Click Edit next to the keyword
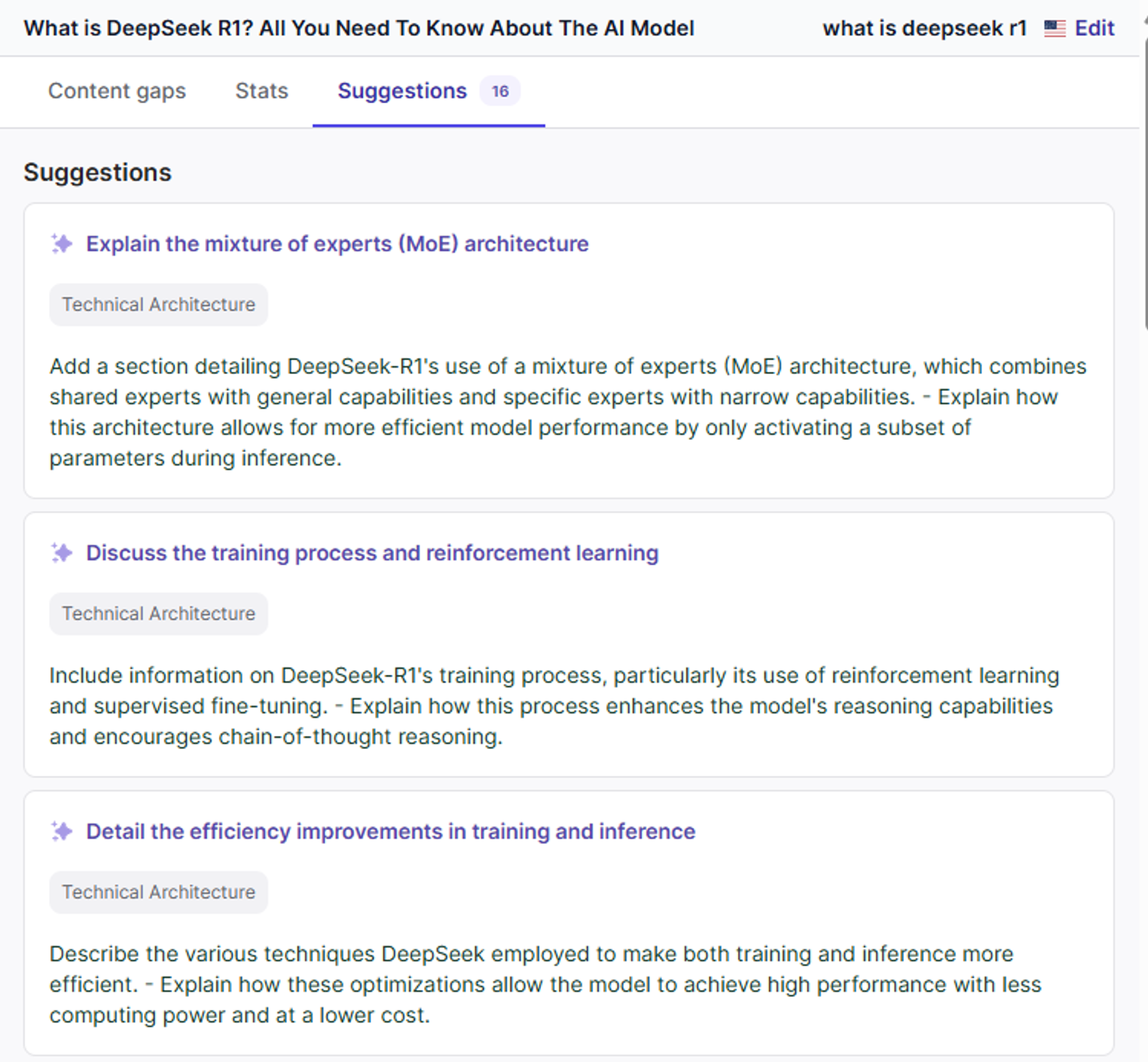The width and height of the screenshot is (1148, 1062). tap(1094, 28)
